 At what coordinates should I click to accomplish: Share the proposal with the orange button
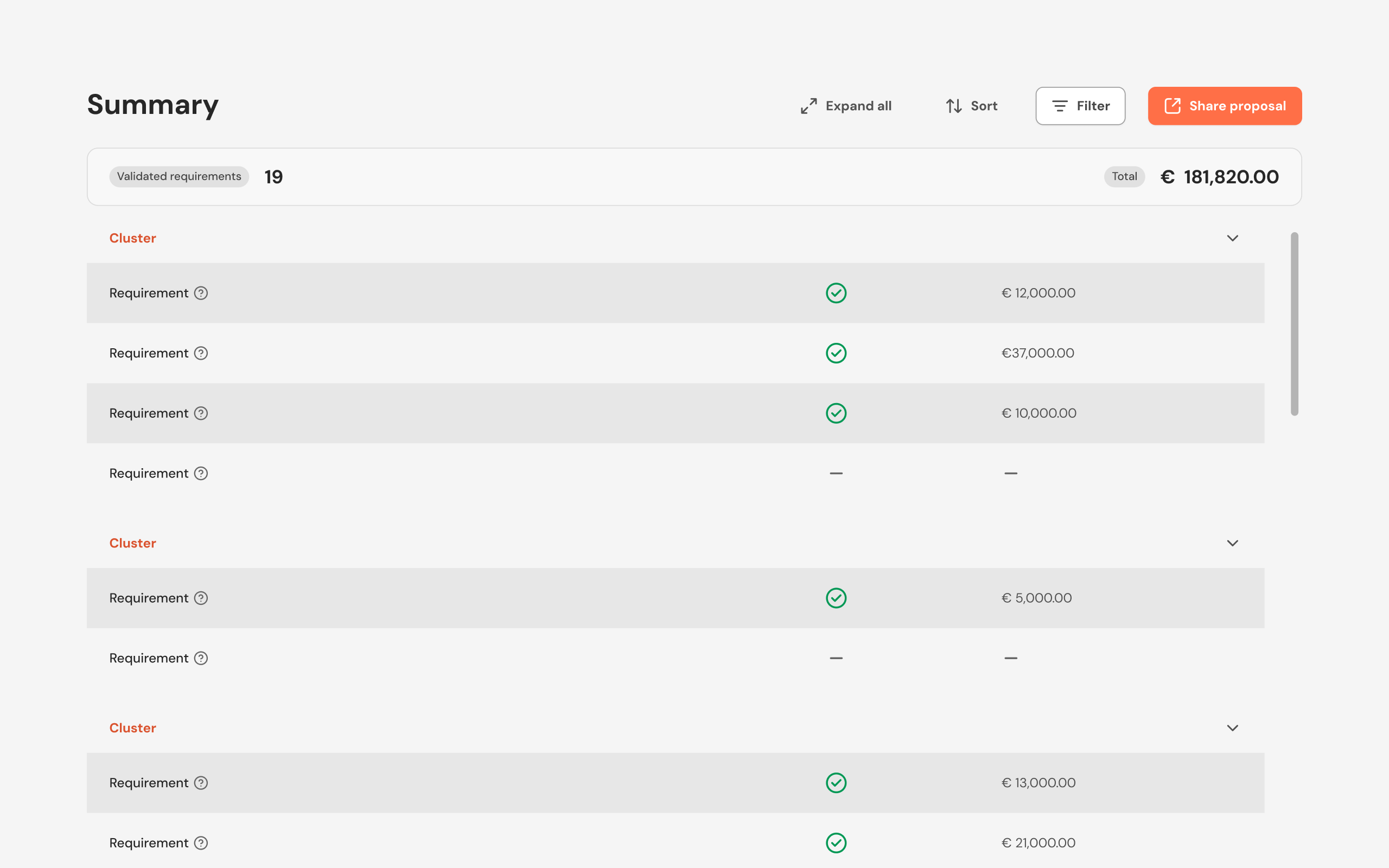point(1225,106)
